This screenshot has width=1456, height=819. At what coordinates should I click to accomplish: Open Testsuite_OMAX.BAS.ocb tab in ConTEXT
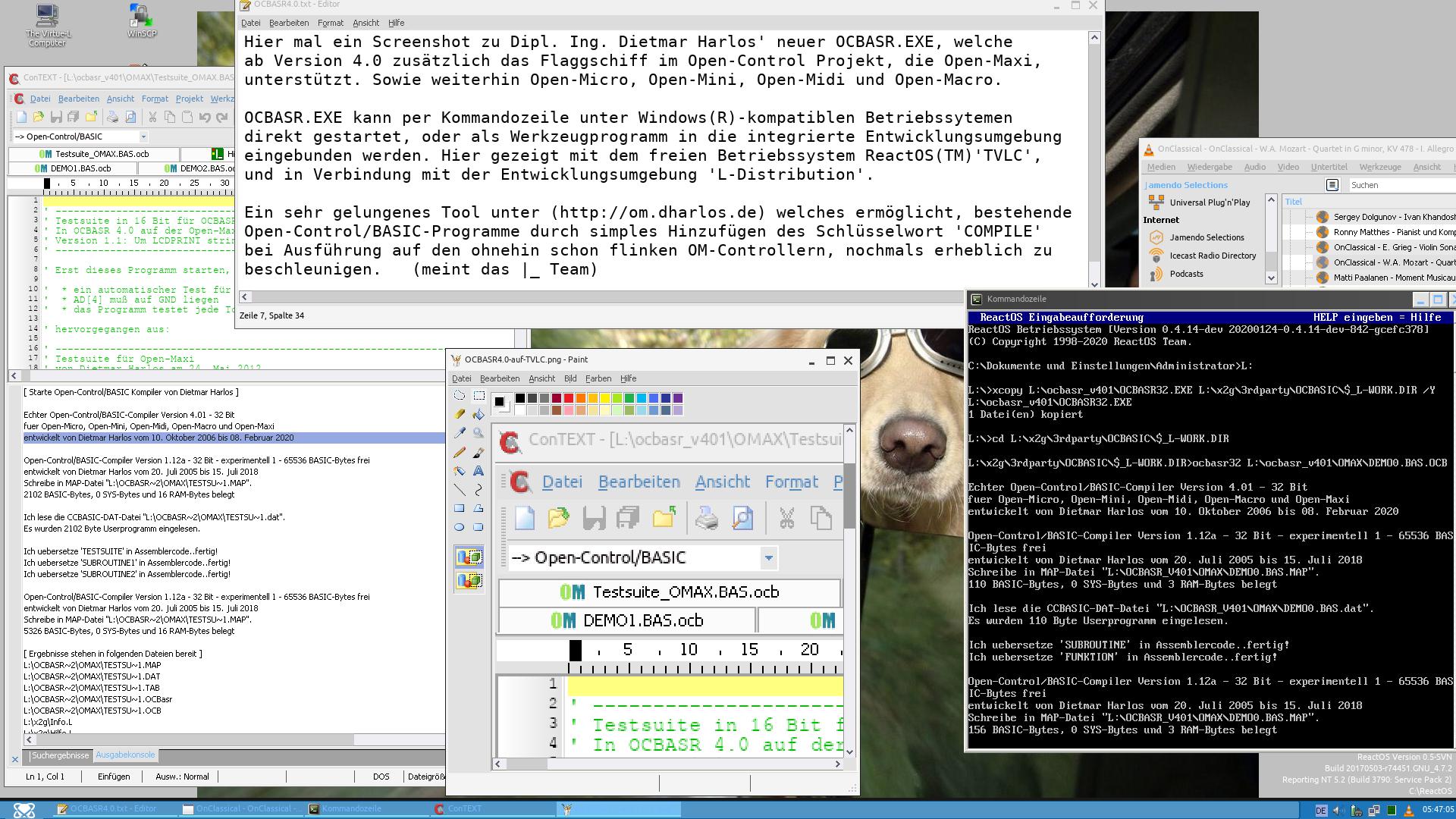[x=94, y=154]
